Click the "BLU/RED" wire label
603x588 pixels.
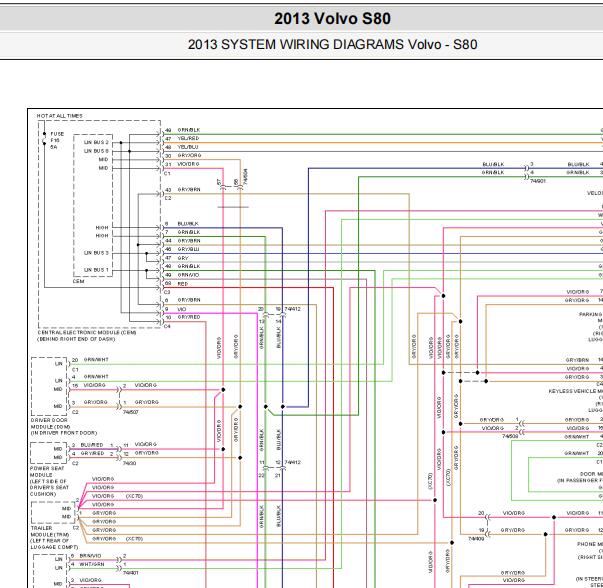[92, 445]
